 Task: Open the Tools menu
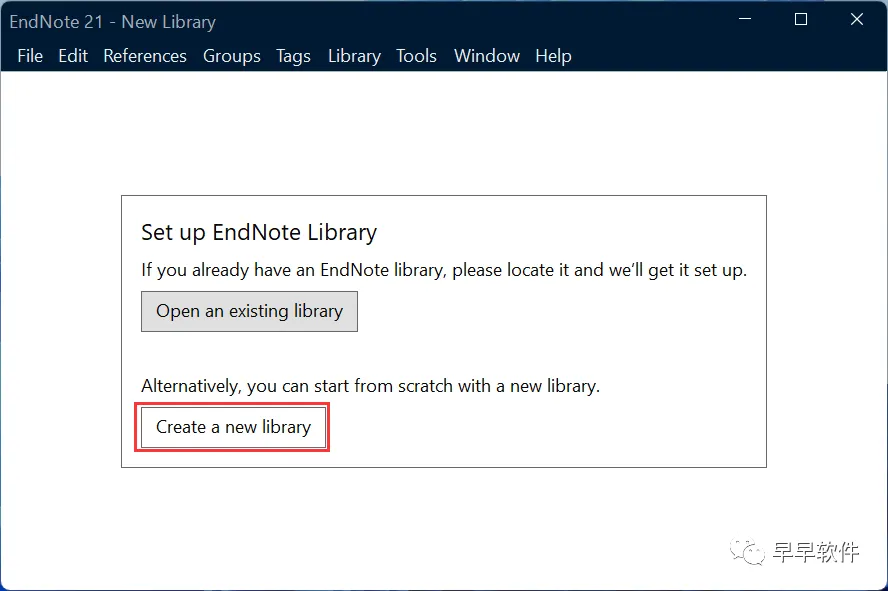coord(416,56)
